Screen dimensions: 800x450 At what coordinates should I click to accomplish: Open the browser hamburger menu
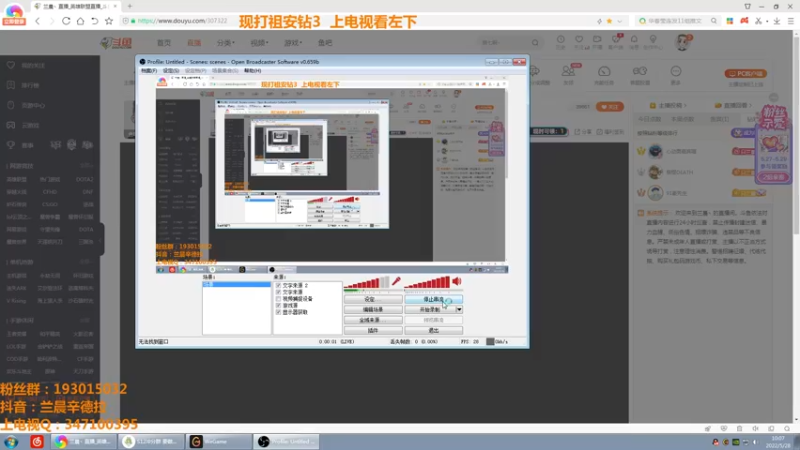791,21
